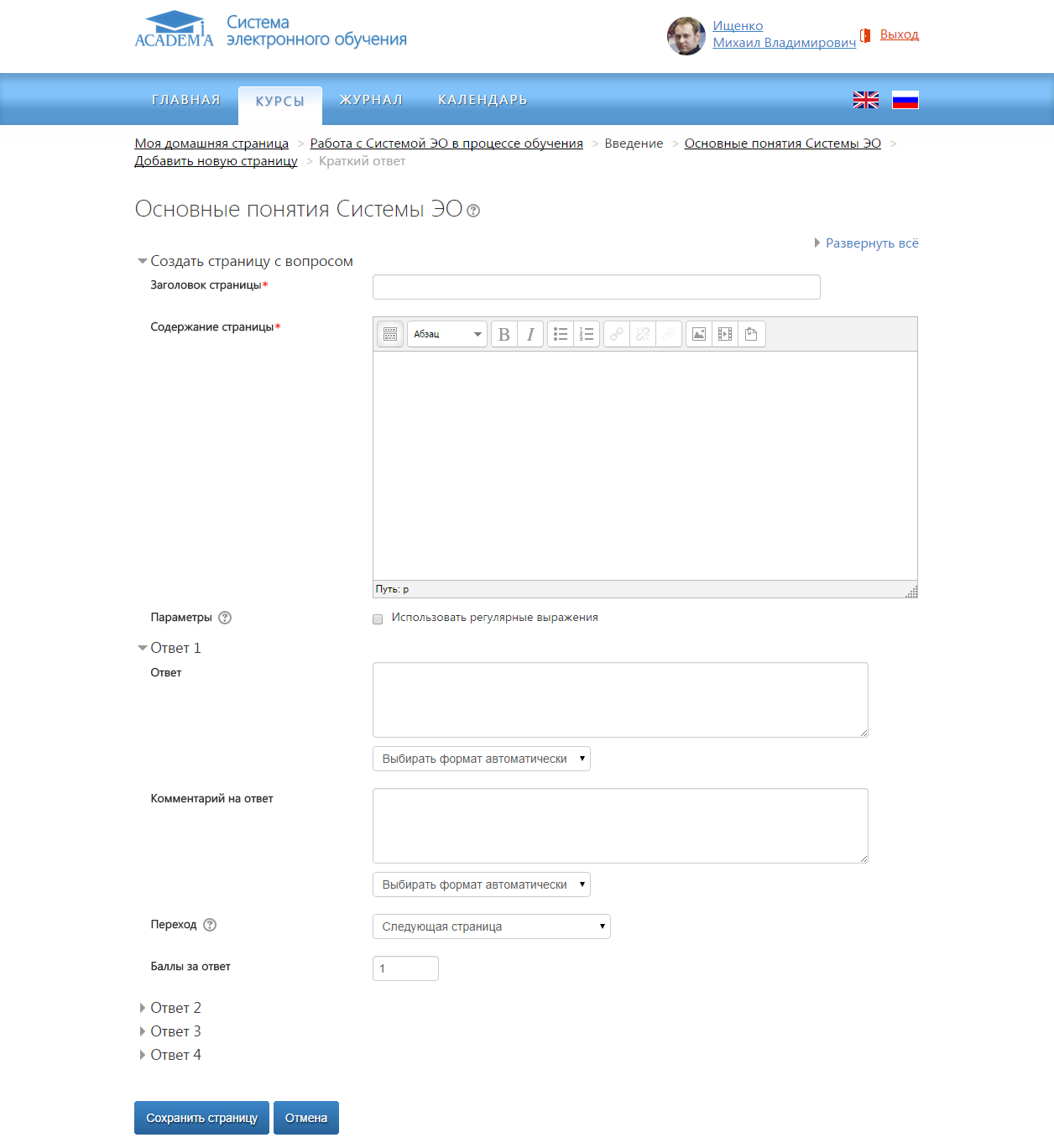
Task: Click the Выход logout link
Action: [x=899, y=34]
